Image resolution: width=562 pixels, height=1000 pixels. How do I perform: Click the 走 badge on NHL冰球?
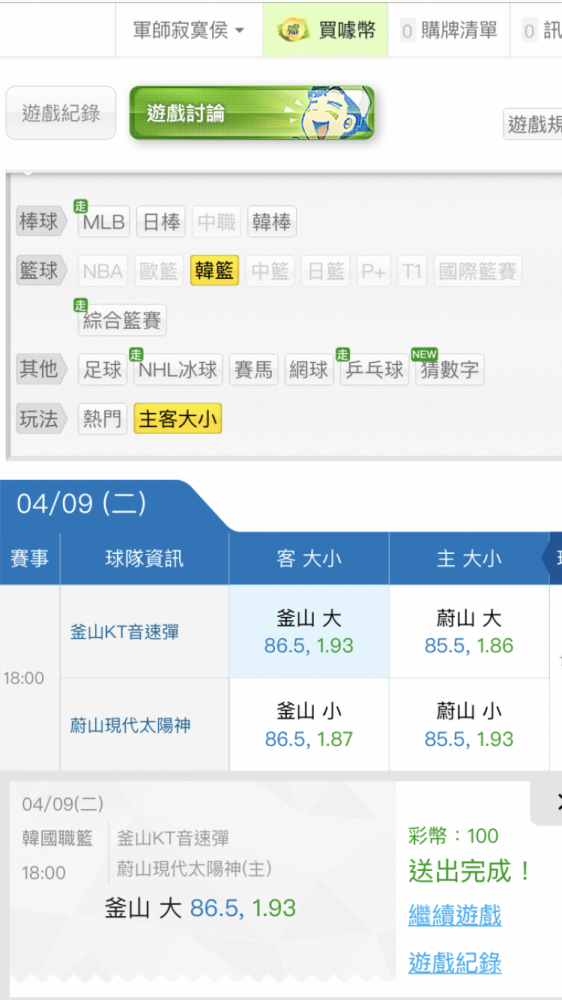136,354
